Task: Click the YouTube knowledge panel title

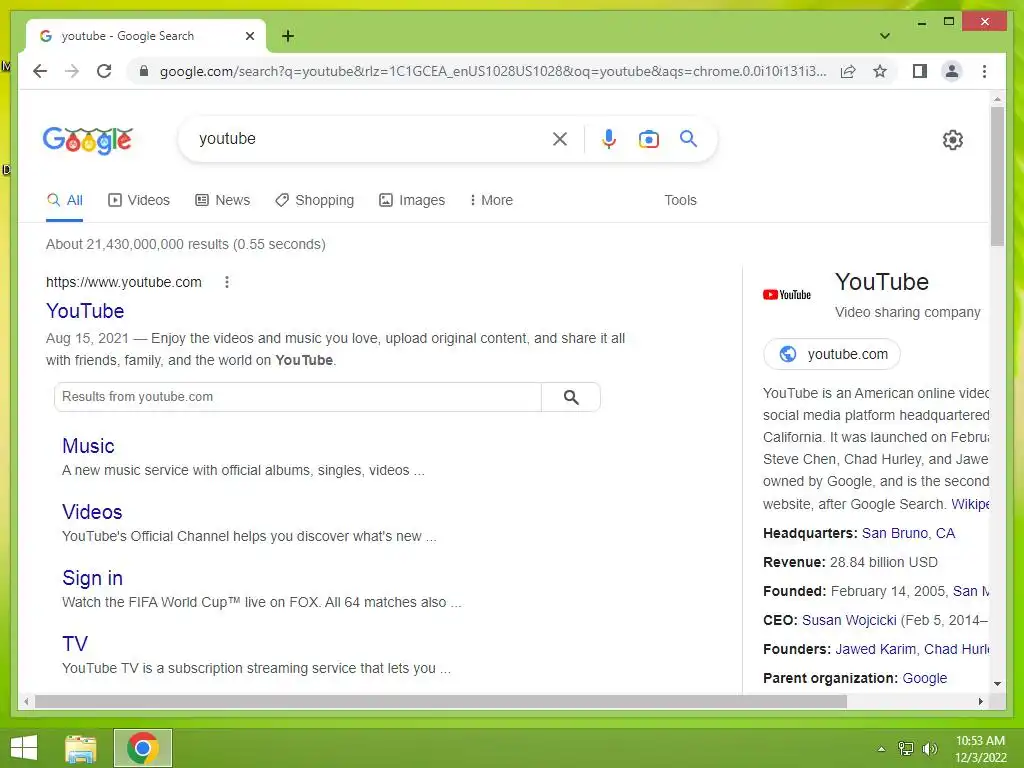Action: pyautogui.click(x=882, y=282)
